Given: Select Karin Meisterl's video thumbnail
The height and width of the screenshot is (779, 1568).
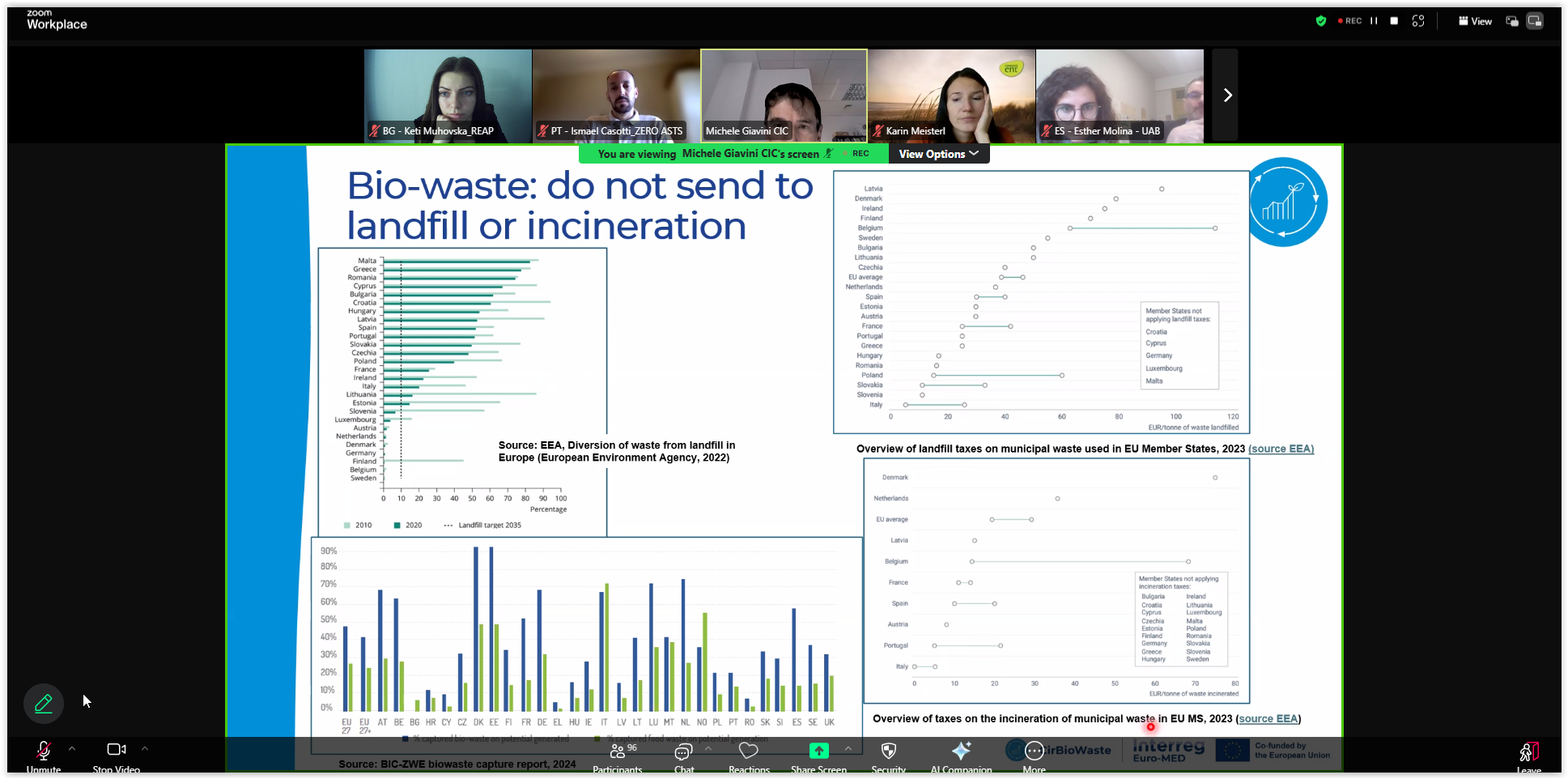Looking at the screenshot, I should coord(951,96).
